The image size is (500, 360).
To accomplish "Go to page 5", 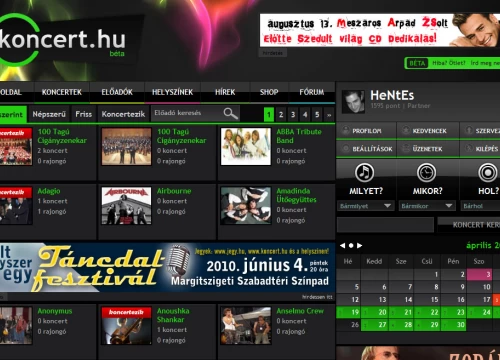I will click(x=317, y=115).
